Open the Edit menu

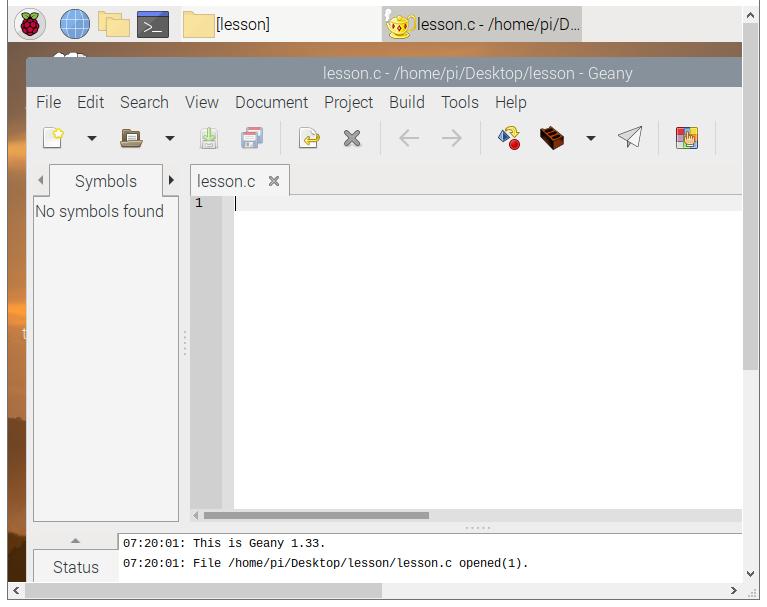tap(90, 102)
